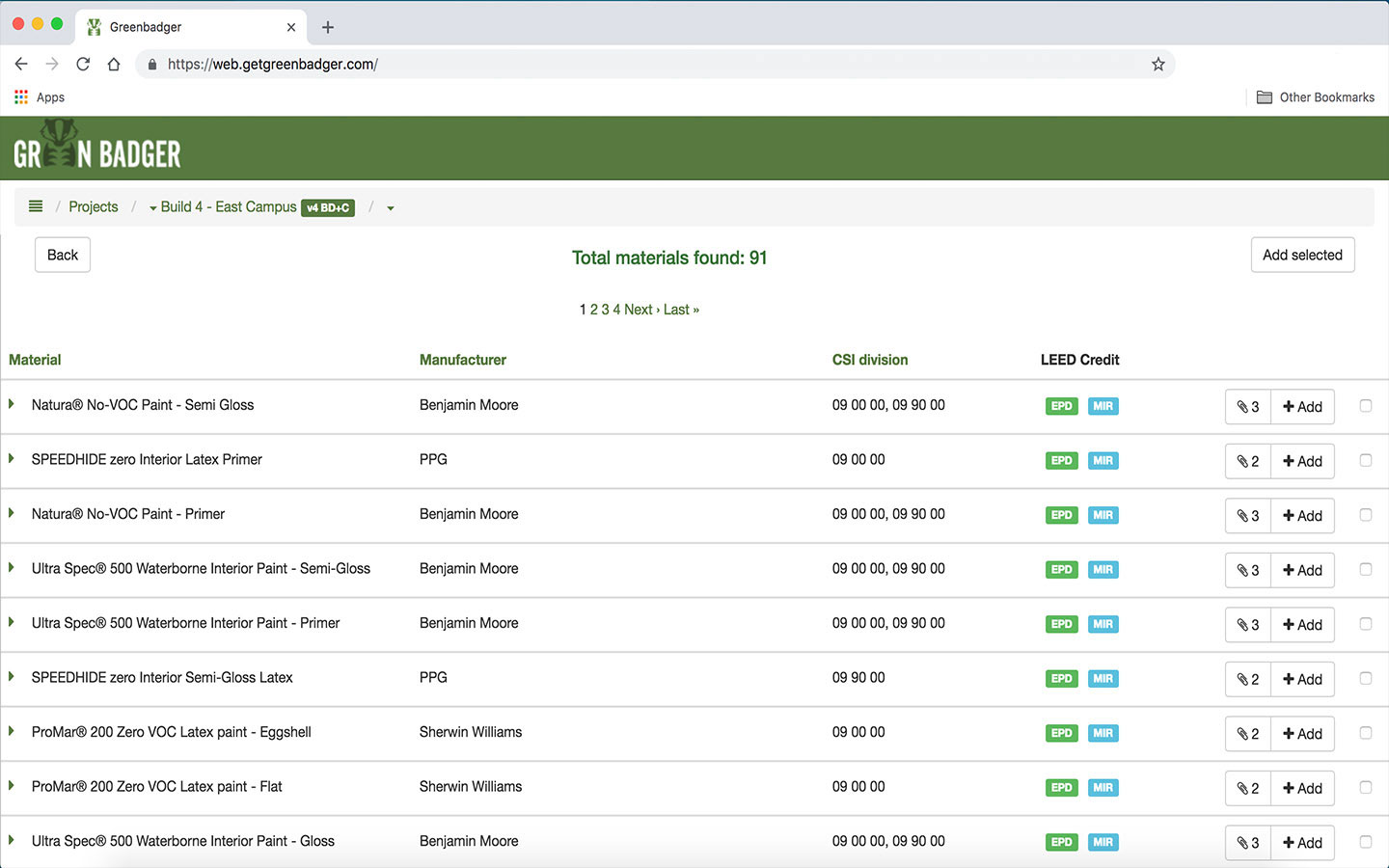Image resolution: width=1389 pixels, height=868 pixels.
Task: Click the browser back arrow
Action: (x=21, y=64)
